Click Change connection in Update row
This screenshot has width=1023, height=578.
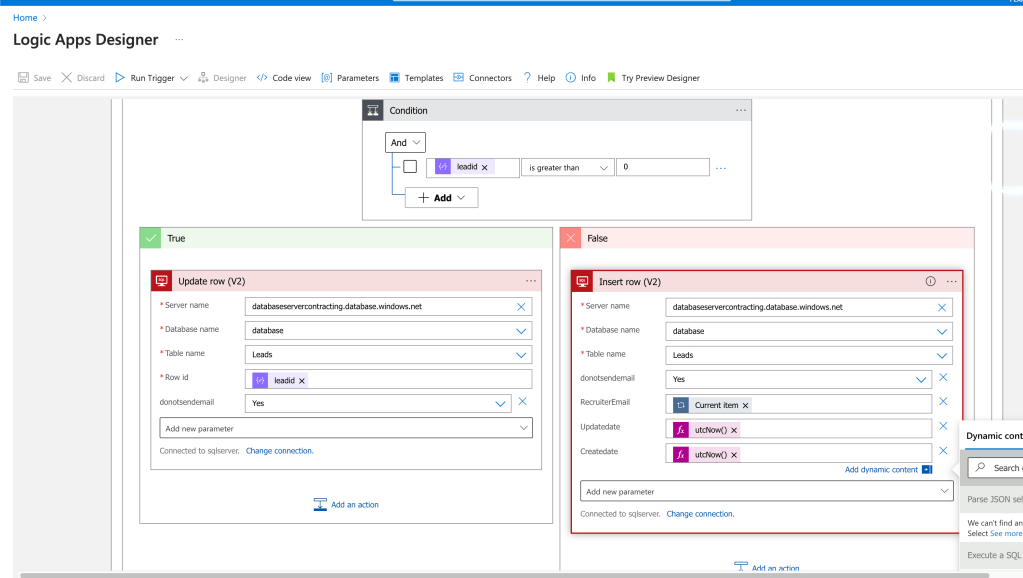(x=279, y=451)
